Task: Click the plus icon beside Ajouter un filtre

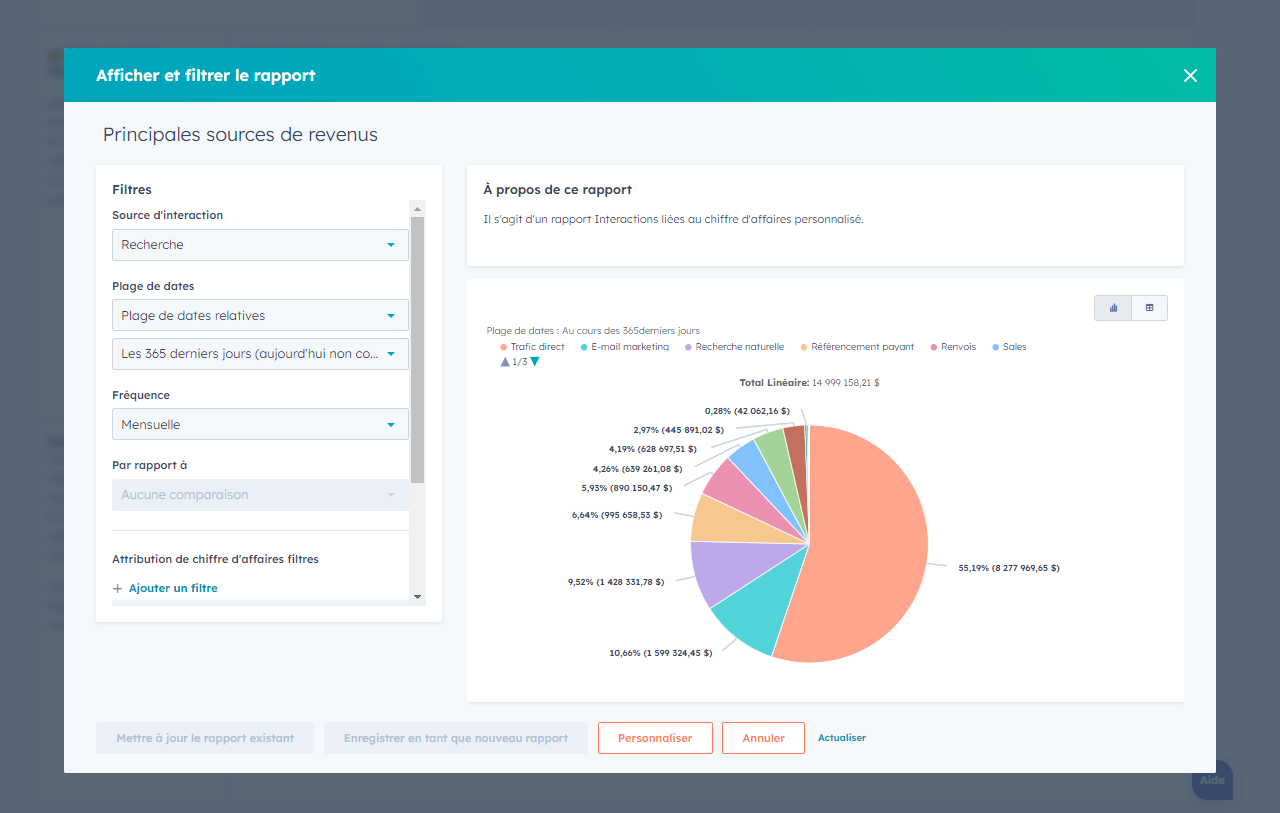Action: click(x=118, y=589)
